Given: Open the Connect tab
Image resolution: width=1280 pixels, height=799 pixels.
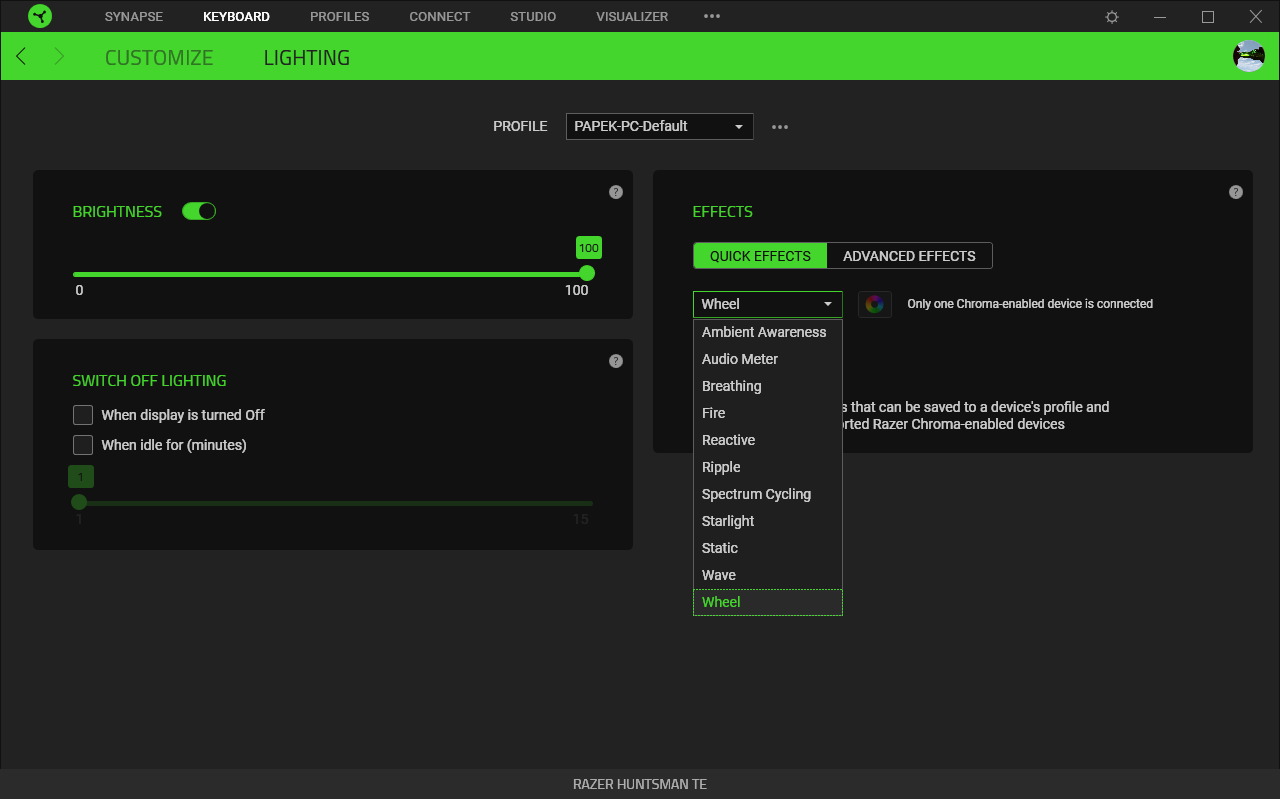Looking at the screenshot, I should click(x=440, y=17).
